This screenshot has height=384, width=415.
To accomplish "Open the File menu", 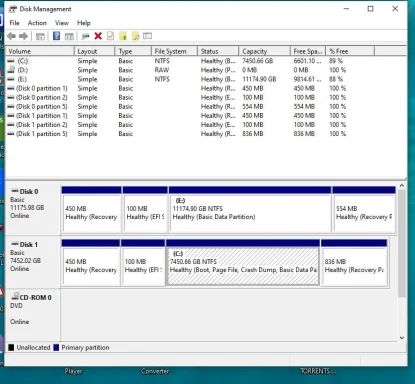I will click(14, 23).
